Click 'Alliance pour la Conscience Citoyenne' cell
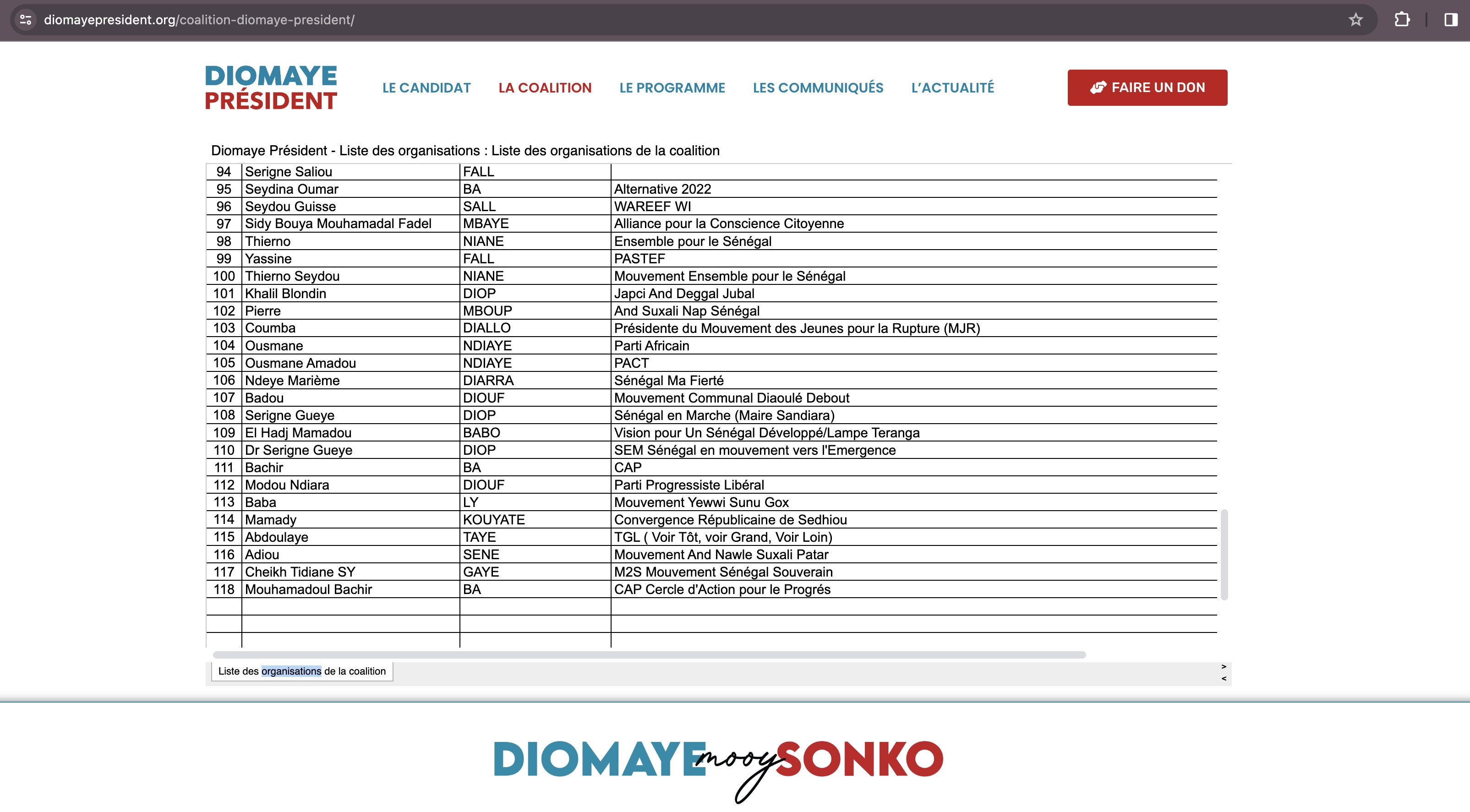The width and height of the screenshot is (1470, 812). tap(913, 223)
